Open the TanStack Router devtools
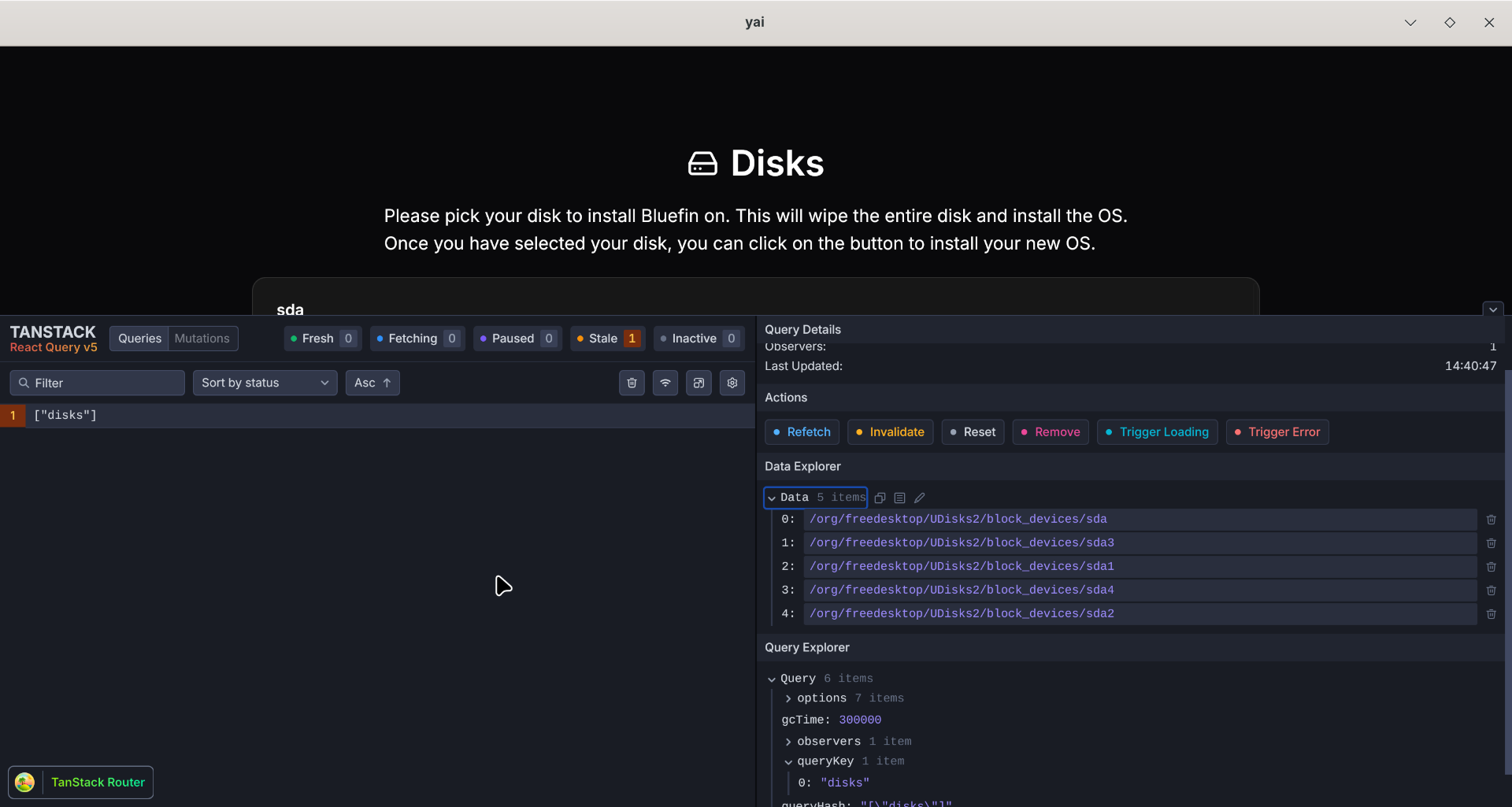This screenshot has width=1512, height=807. tap(80, 783)
